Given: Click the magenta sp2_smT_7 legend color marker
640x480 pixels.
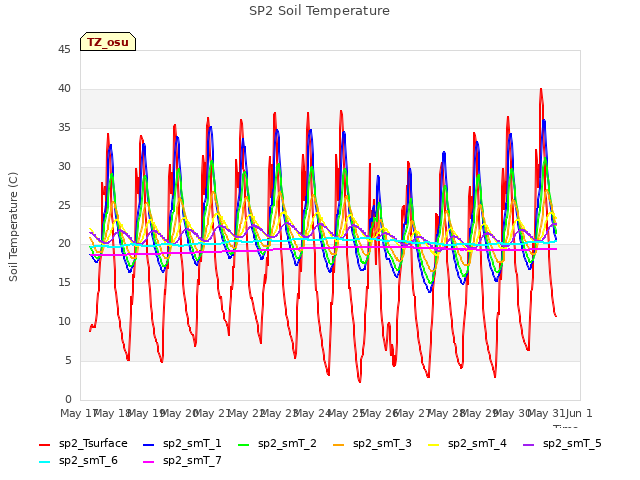Looking at the screenshot, I should 149,462.
